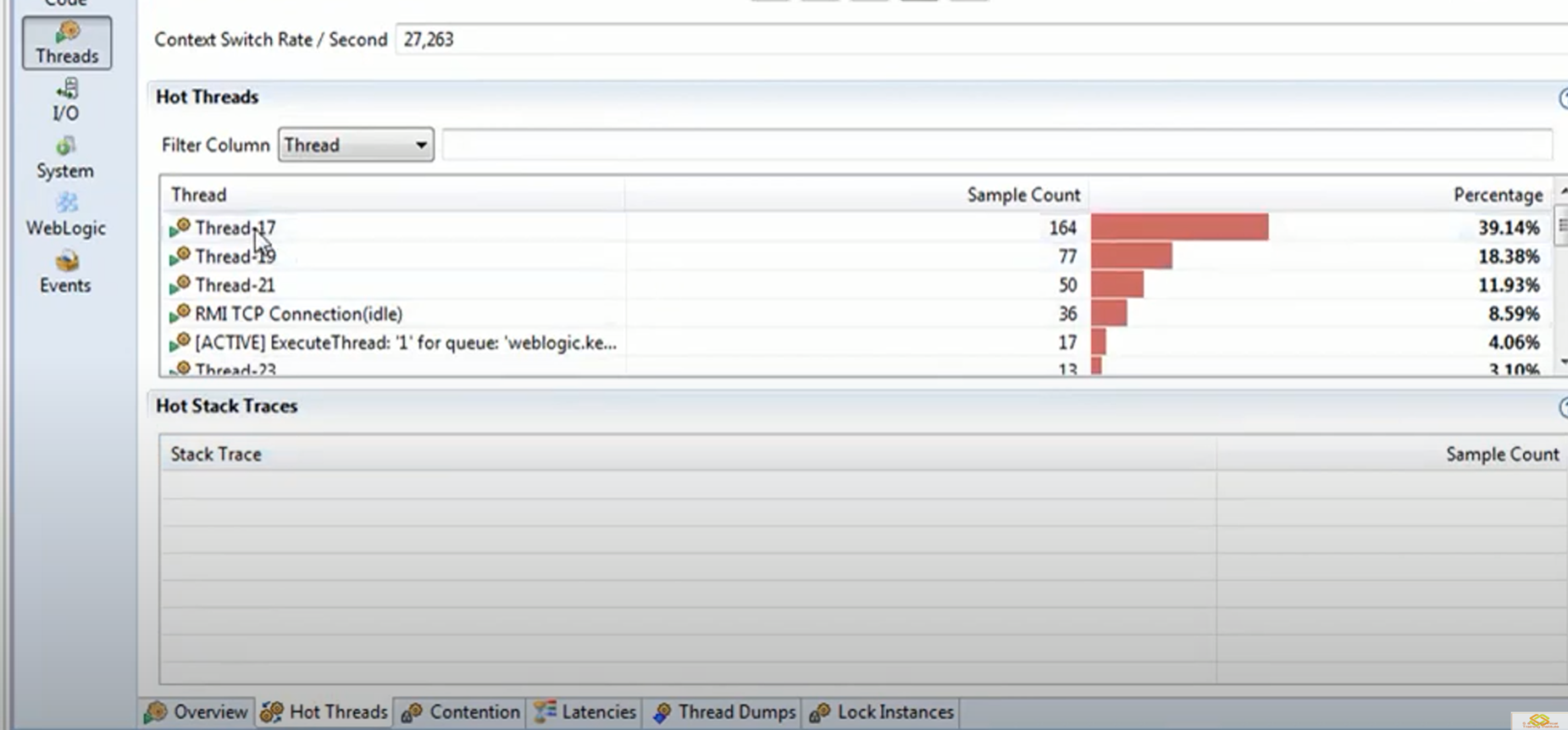Sort by Sample Count column header
The width and height of the screenshot is (1568, 730).
click(1022, 195)
